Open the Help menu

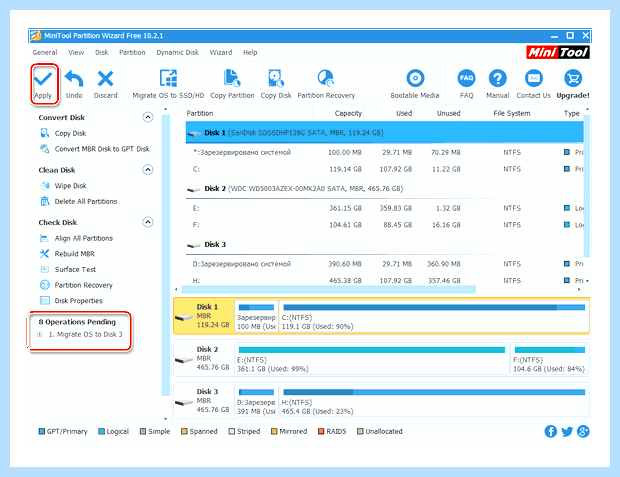pyautogui.click(x=250, y=53)
